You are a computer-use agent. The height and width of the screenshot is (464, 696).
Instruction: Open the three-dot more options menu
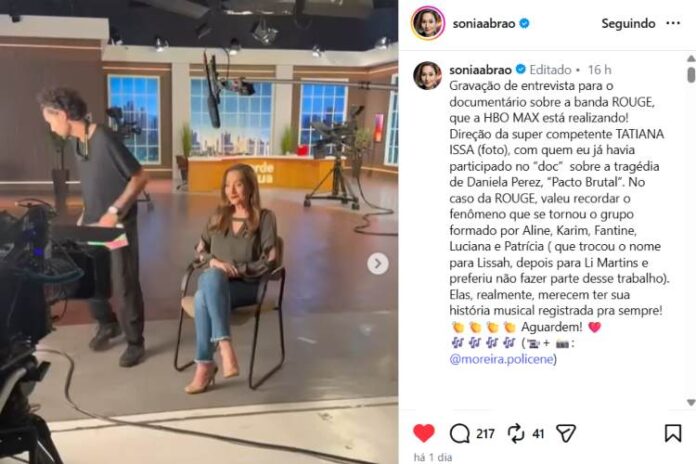(673, 23)
